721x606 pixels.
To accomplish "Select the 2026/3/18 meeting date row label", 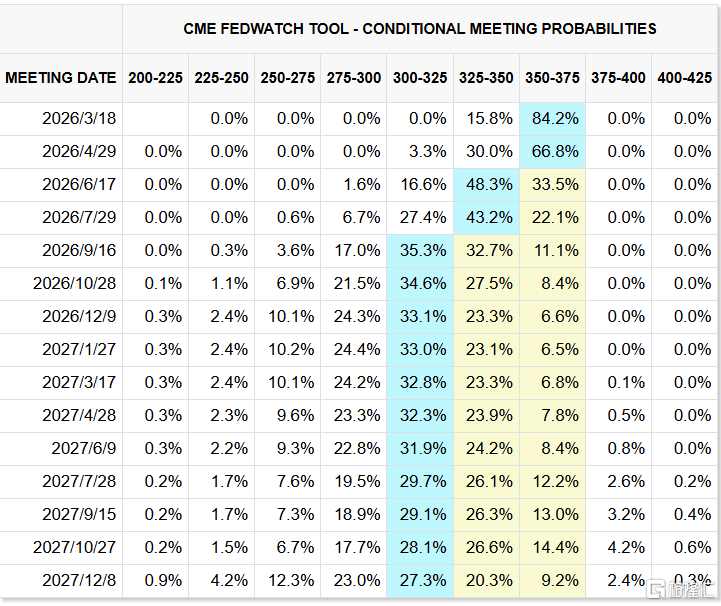I will click(79, 119).
